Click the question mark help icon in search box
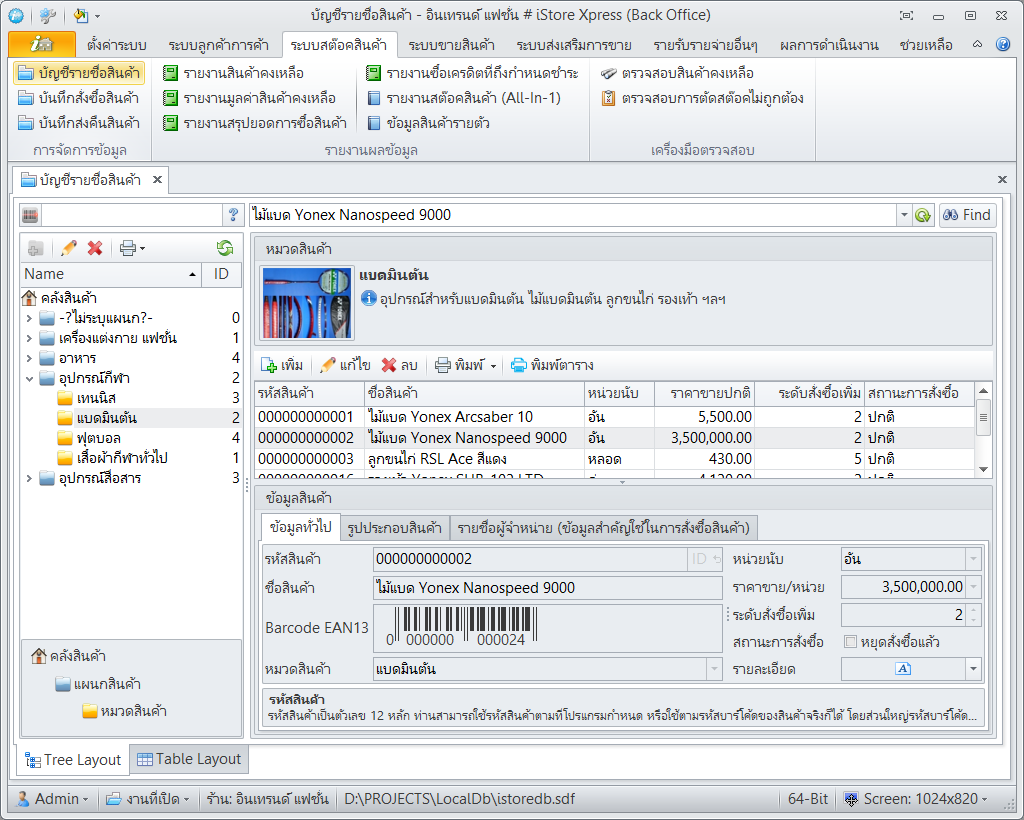The height and width of the screenshot is (820, 1024). click(x=233, y=215)
